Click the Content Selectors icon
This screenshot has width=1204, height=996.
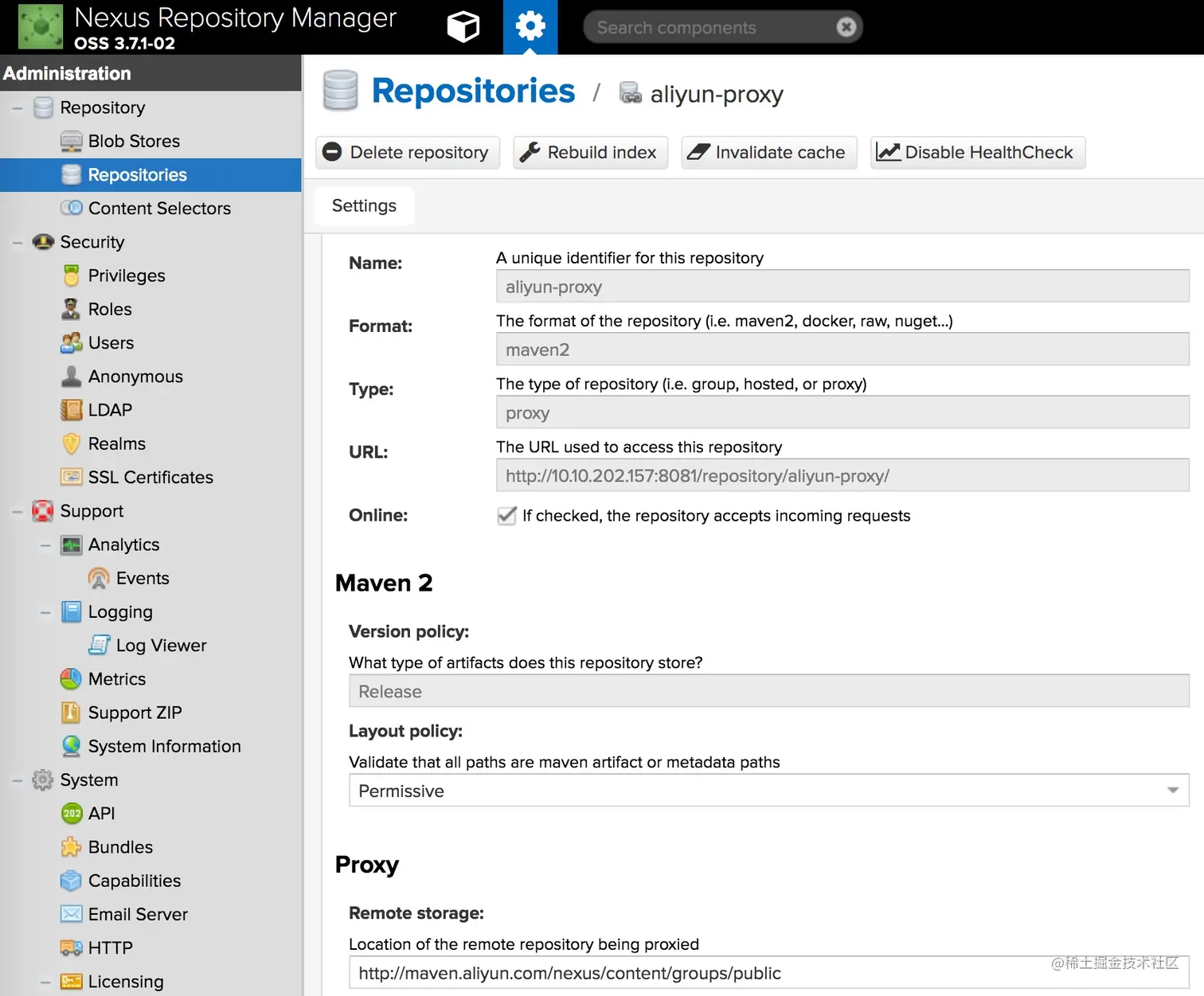[x=71, y=208]
